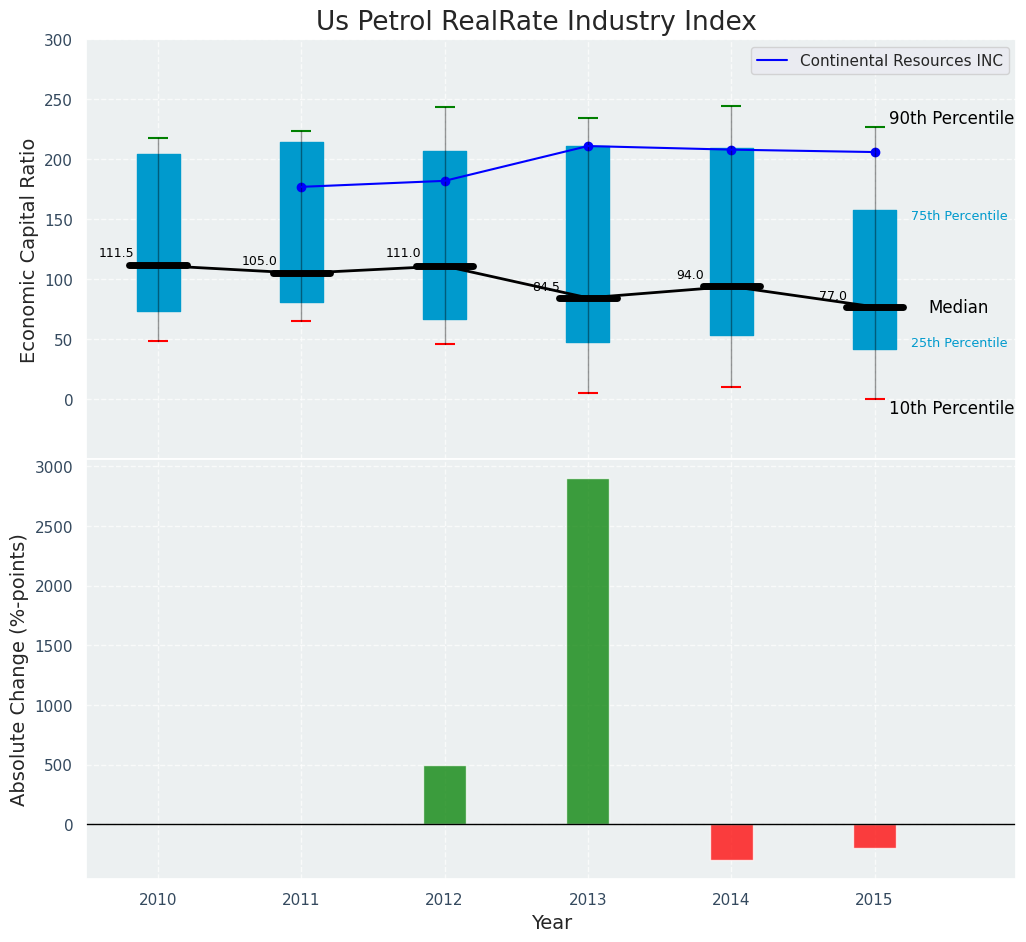
Task: Click the 90th Percentile annotation
Action: click(x=951, y=118)
